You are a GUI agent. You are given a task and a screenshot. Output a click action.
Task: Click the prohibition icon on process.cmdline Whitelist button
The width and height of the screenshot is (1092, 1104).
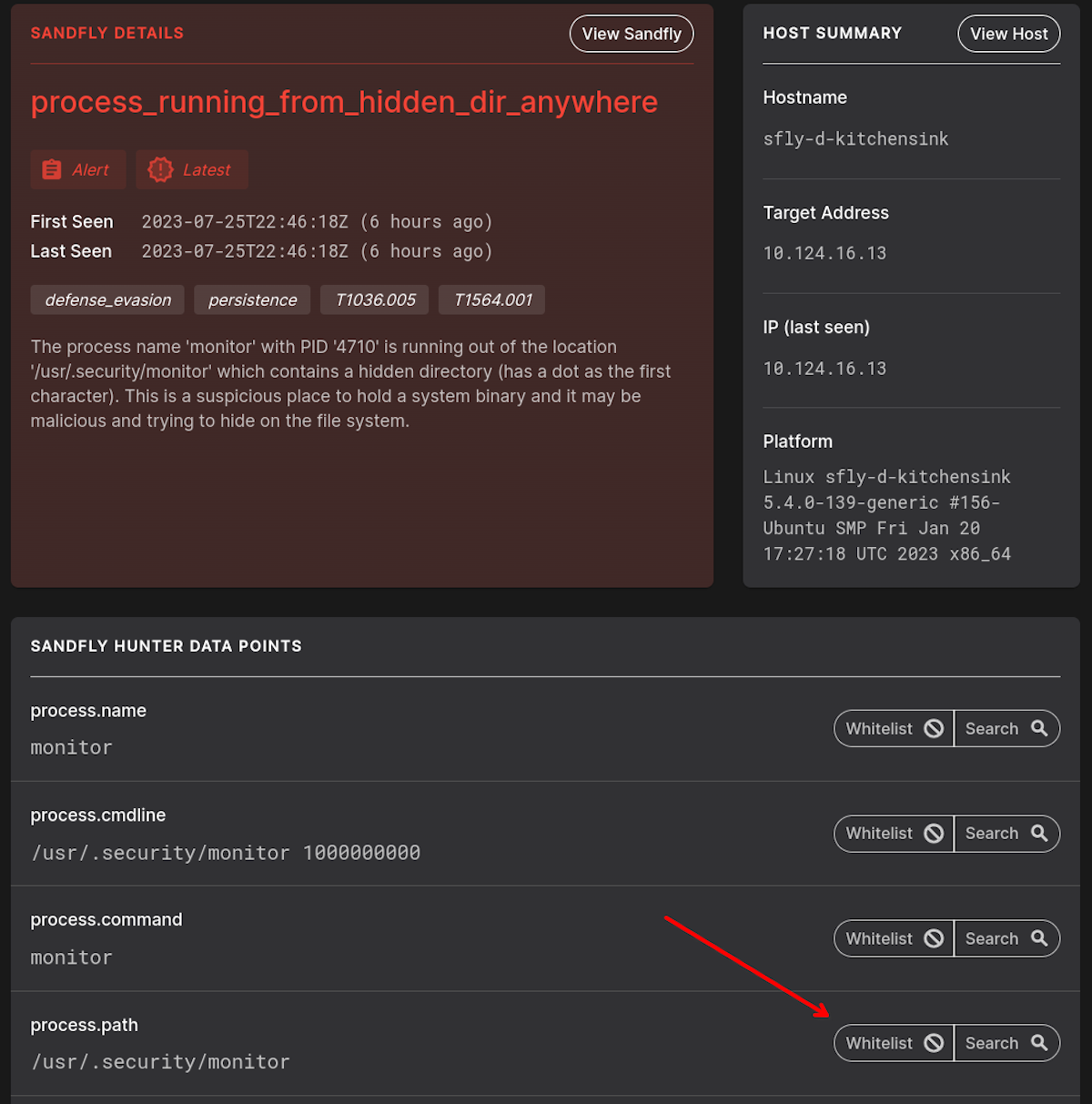pyautogui.click(x=933, y=833)
